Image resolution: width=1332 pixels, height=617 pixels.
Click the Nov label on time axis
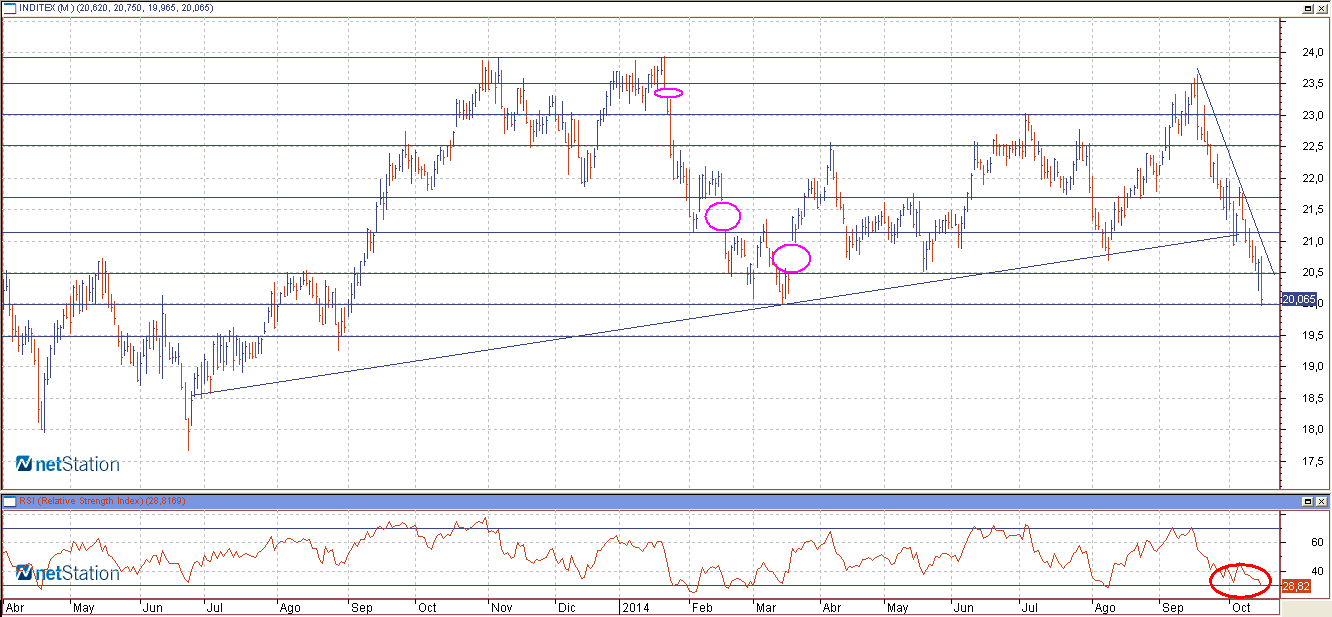coord(500,607)
